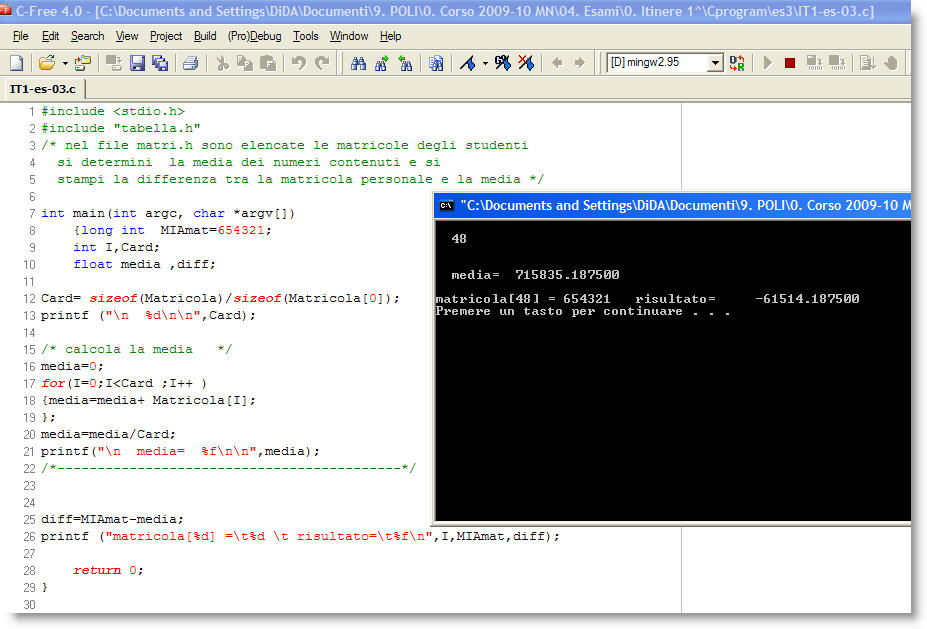
Task: Click the grayed document-with-arrow icon
Action: click(868, 63)
